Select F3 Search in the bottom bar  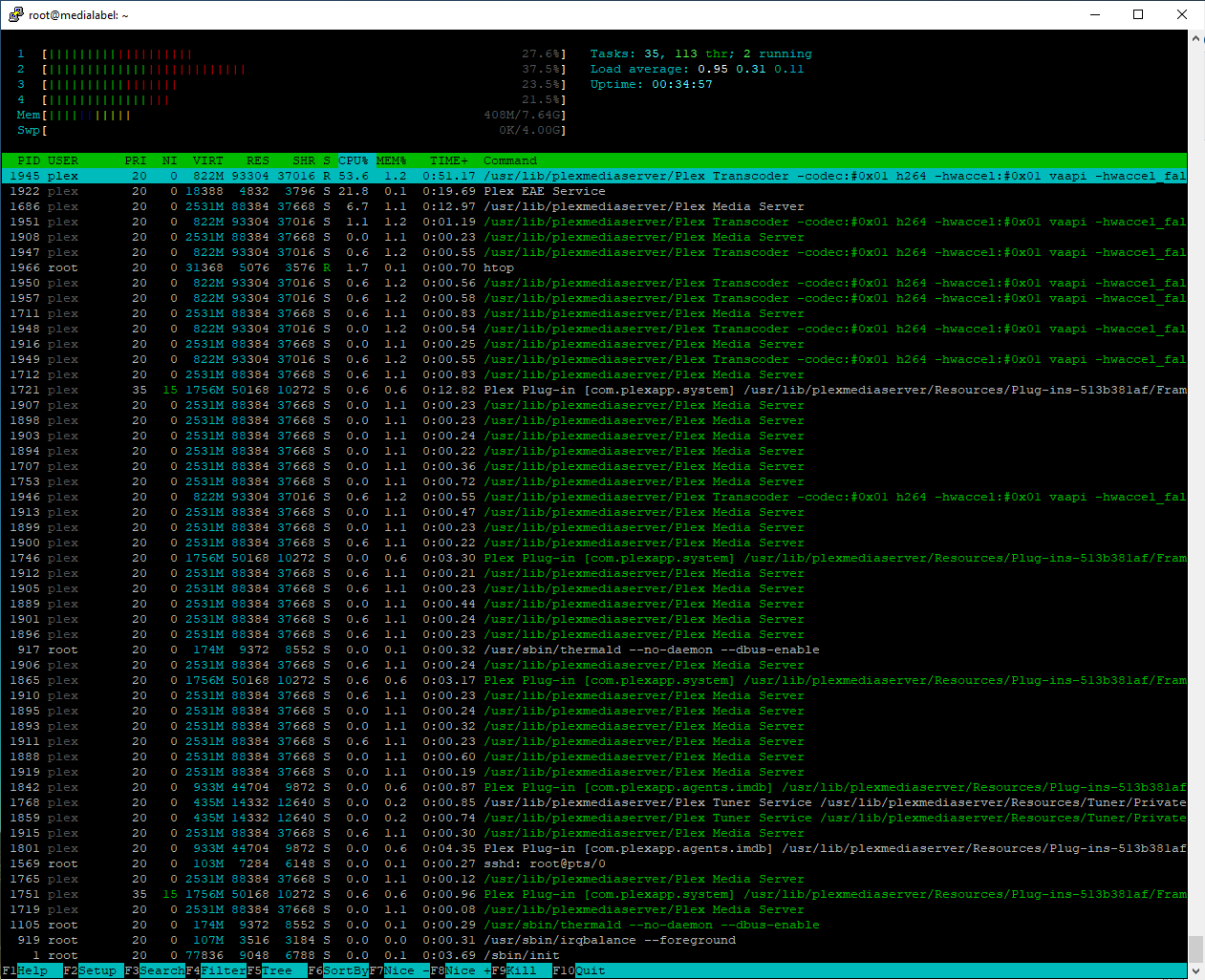click(x=155, y=970)
